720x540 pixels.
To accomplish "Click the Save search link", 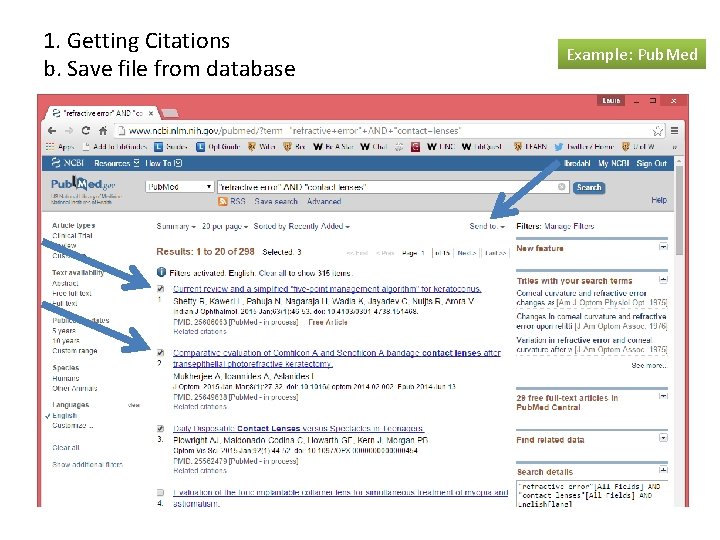I will (276, 201).
